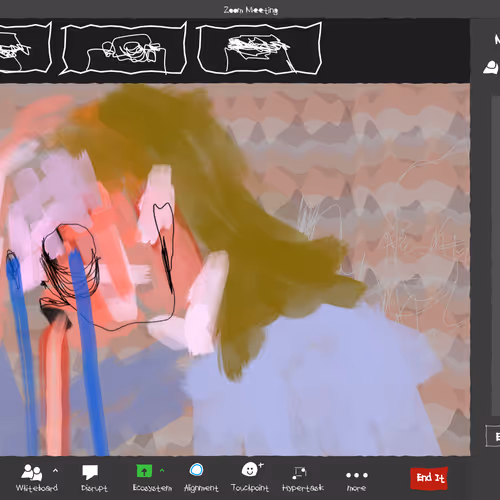This screenshot has height=500, width=500.
Task: Click the red End It button
Action: coord(430,478)
